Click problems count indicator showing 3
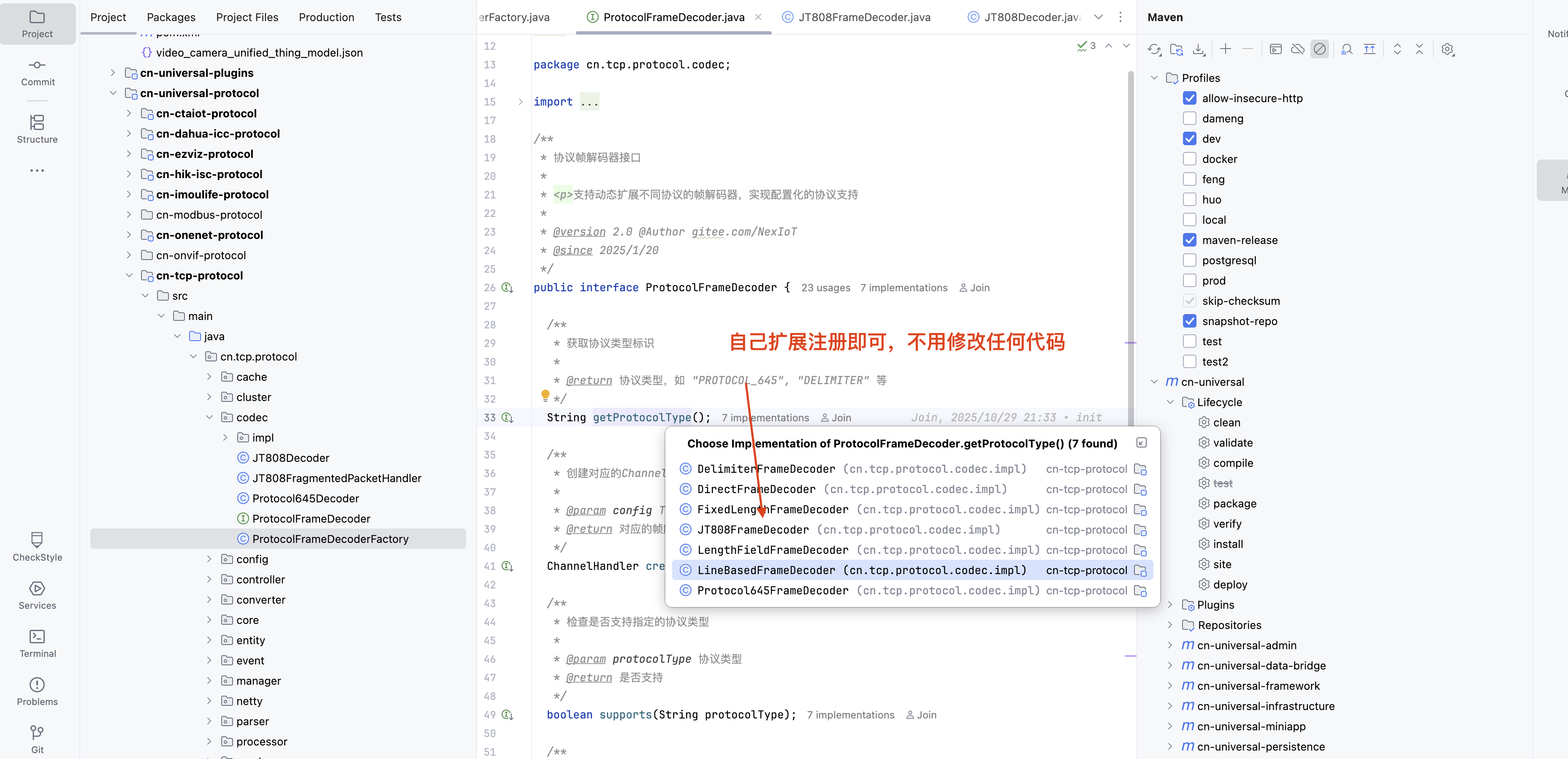This screenshot has height=759, width=1568. 1087,46
